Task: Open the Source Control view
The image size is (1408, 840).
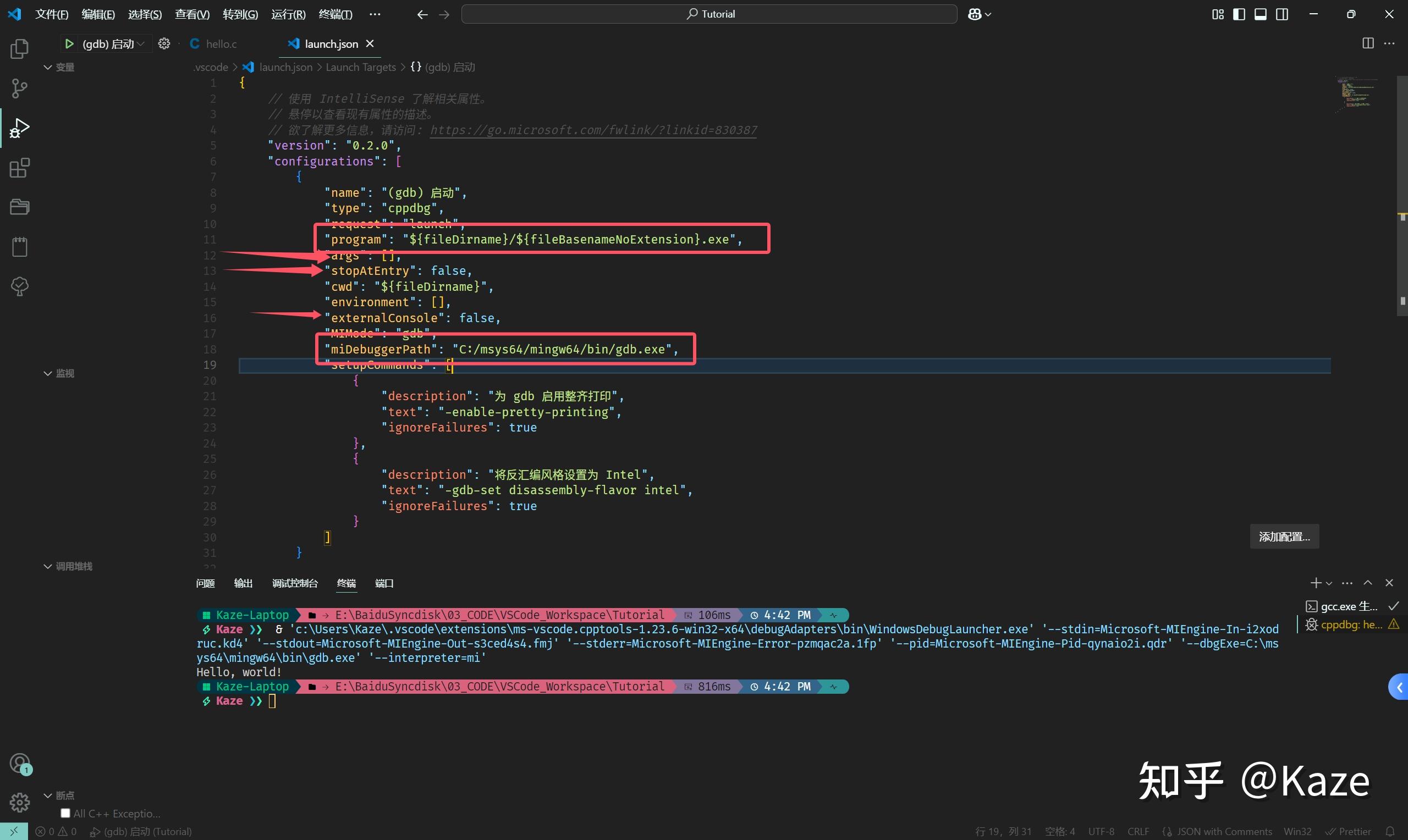Action: tap(19, 89)
